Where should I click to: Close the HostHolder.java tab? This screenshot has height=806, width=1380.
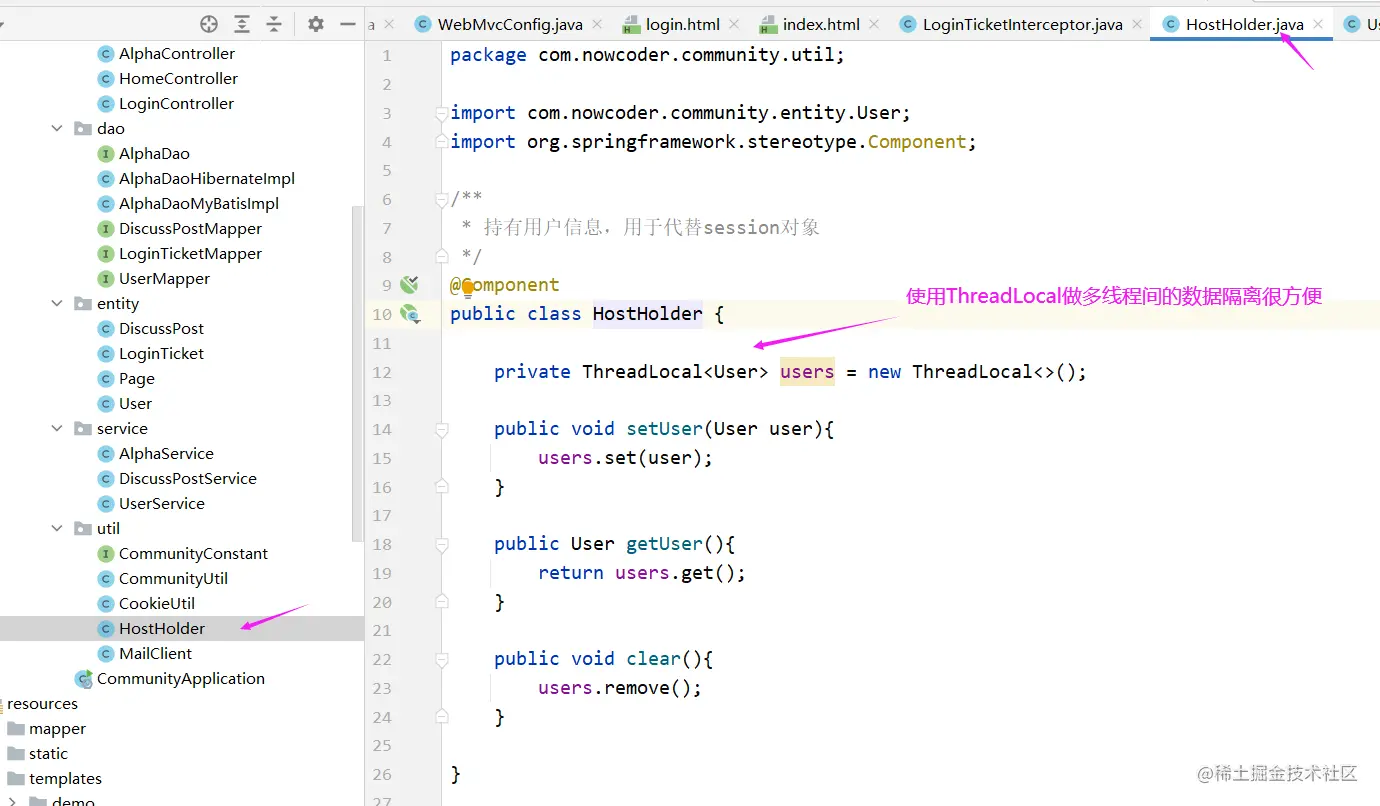pyautogui.click(x=1318, y=24)
